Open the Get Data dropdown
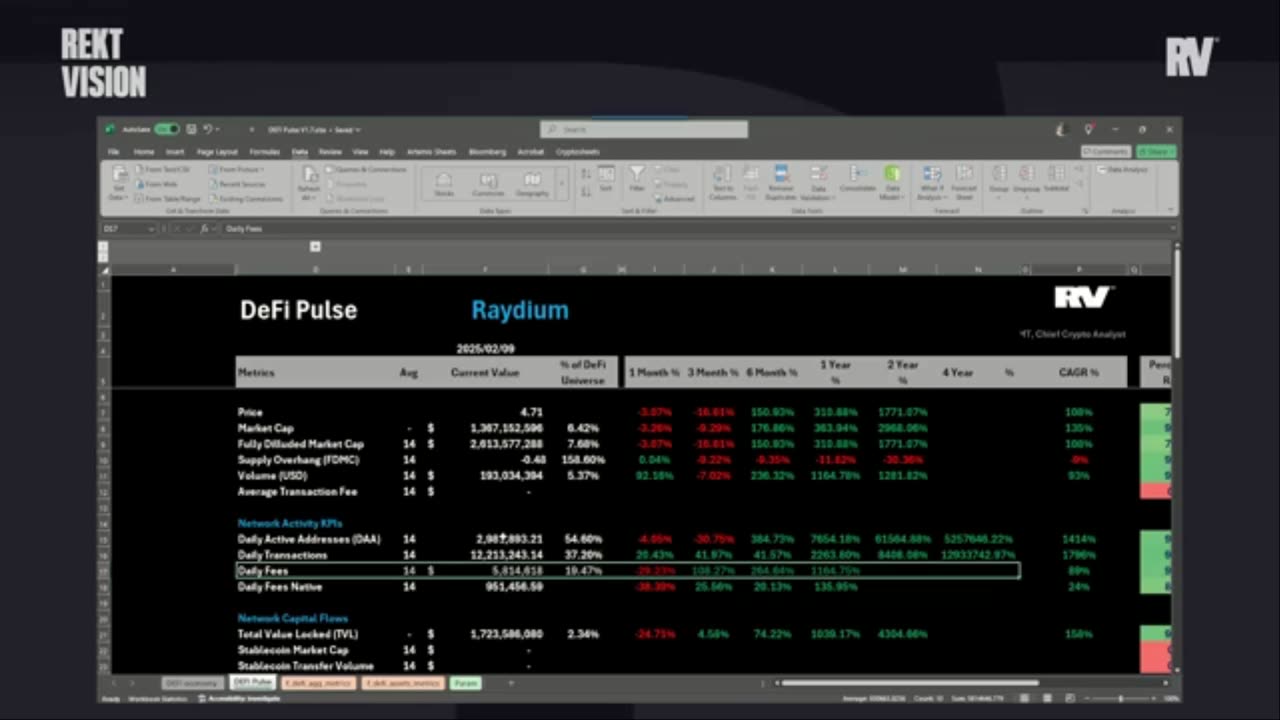Viewport: 1280px width, 720px height. (118, 182)
